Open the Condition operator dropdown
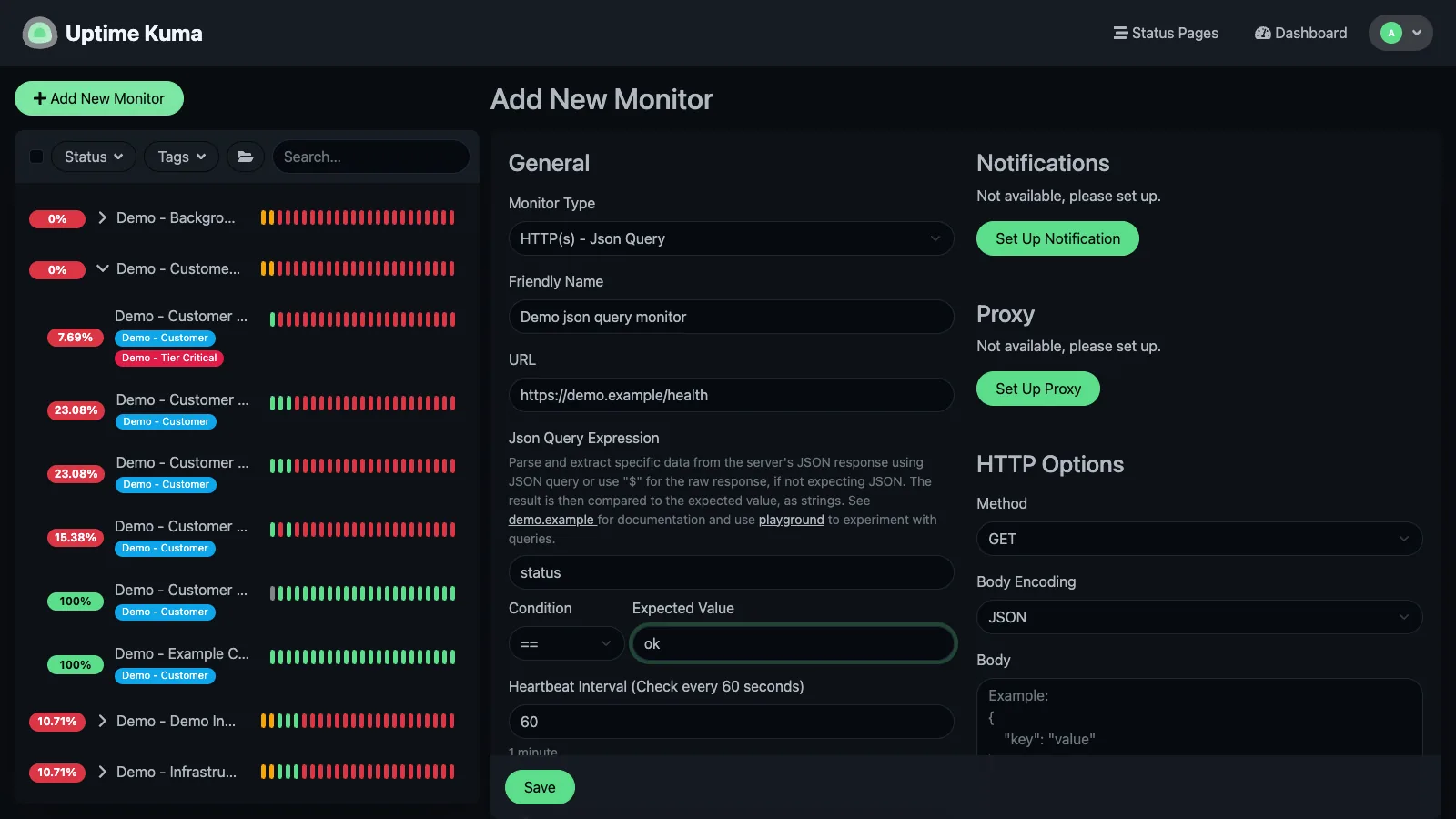Viewport: 1456px width, 819px height. [566, 643]
